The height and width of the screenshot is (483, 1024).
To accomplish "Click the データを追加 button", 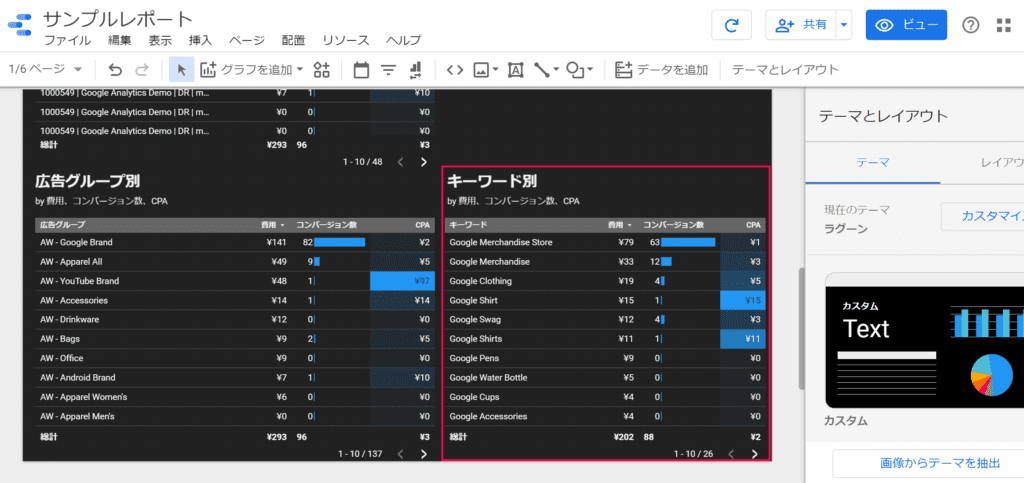I will tap(662, 70).
